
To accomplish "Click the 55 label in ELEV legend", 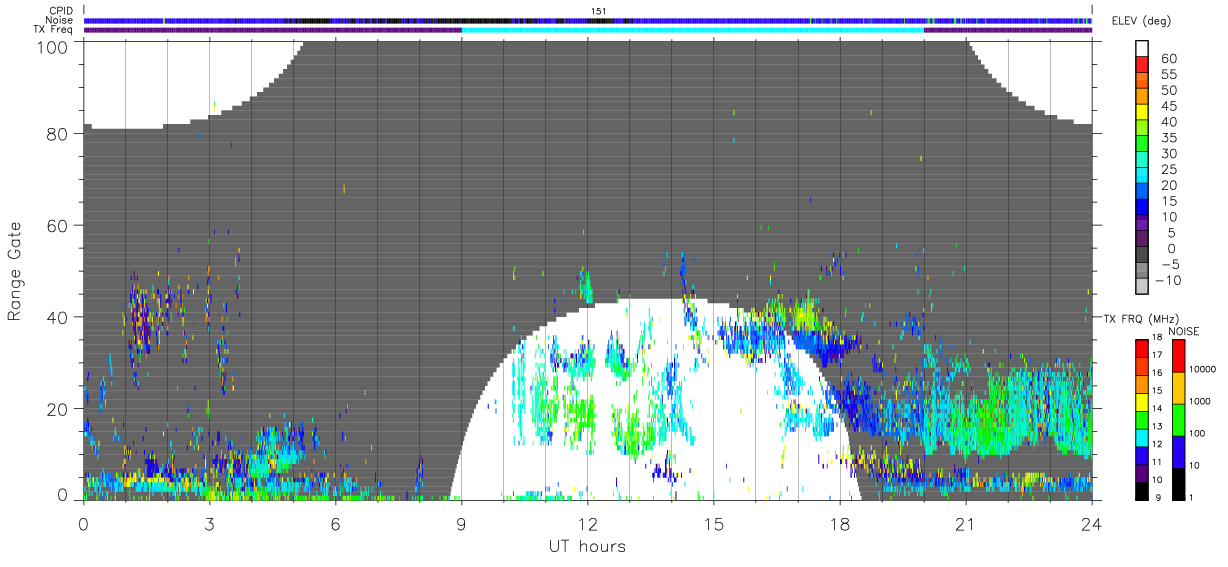I will coord(1168,74).
